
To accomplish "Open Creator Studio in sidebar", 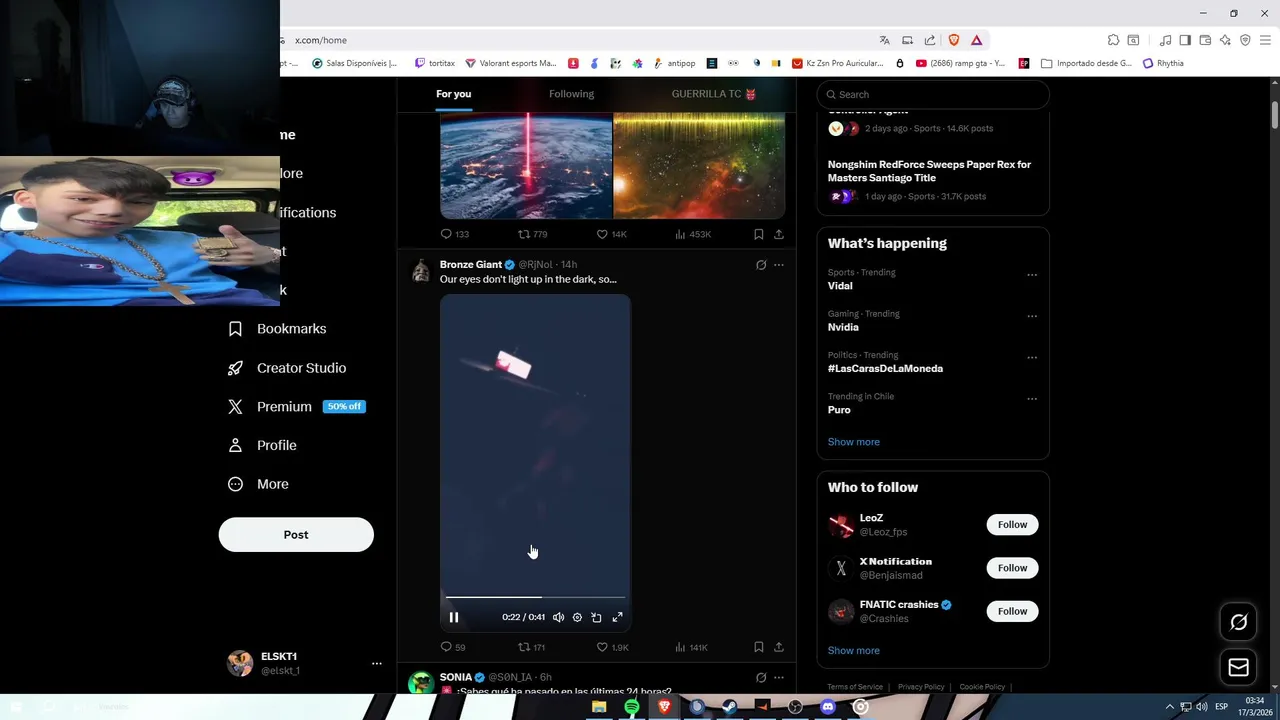I will coord(287,368).
